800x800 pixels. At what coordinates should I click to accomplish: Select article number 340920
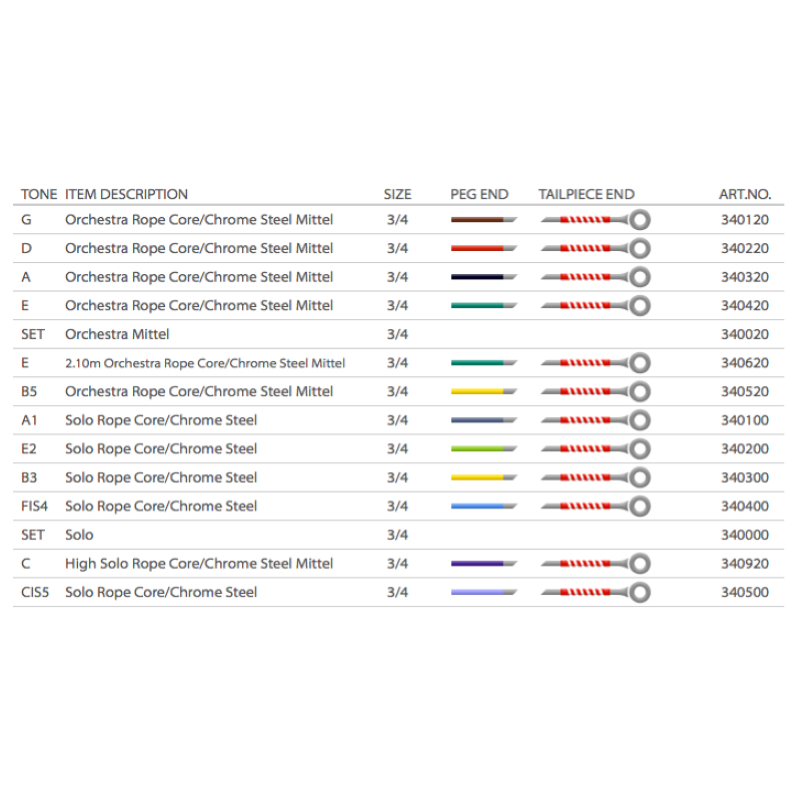(745, 564)
